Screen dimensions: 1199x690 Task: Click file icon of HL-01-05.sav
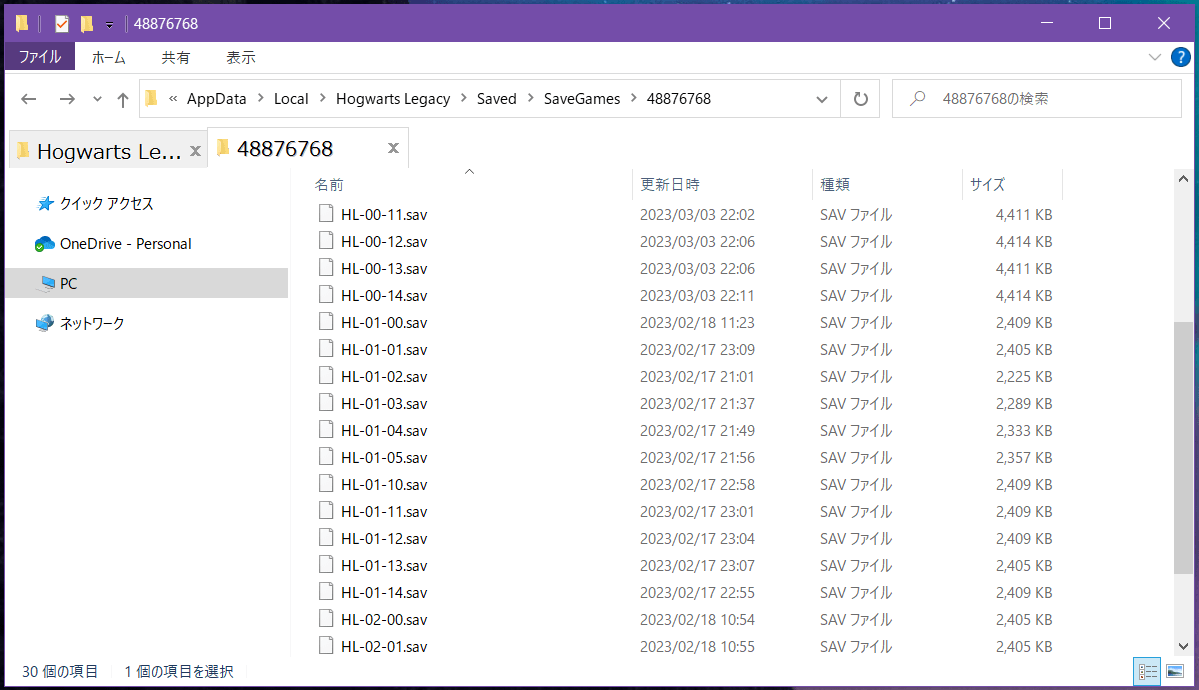pos(326,457)
